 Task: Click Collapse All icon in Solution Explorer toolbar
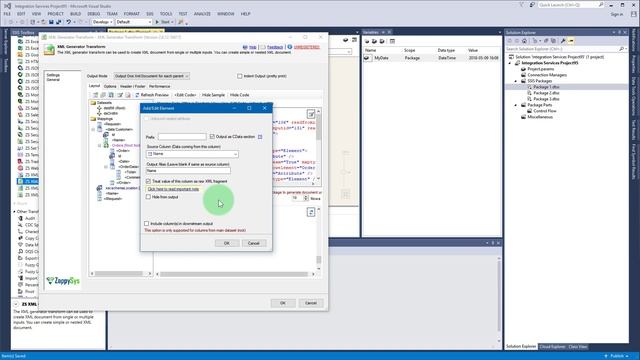click(x=546, y=41)
